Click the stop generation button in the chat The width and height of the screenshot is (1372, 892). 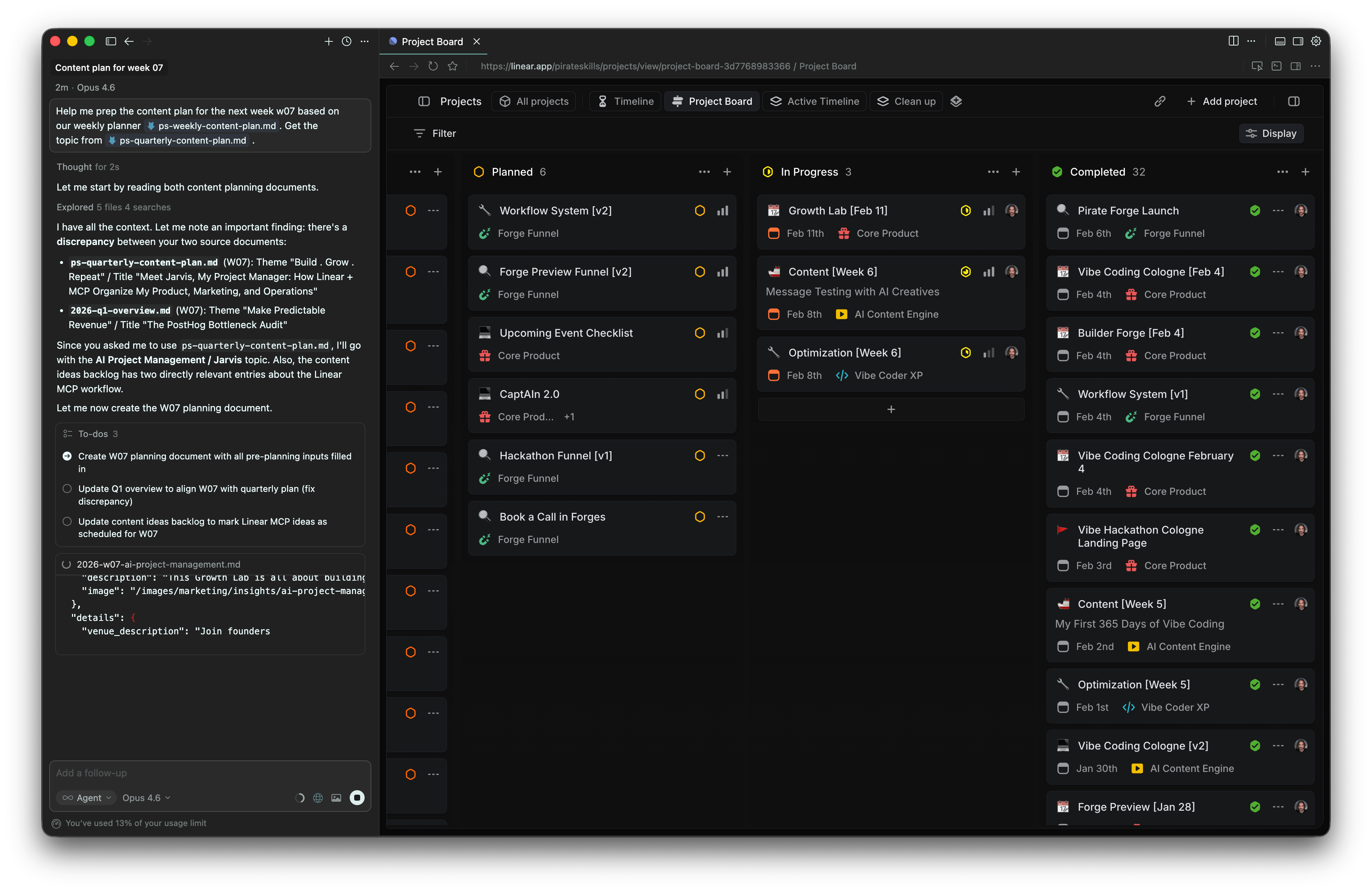(x=358, y=798)
